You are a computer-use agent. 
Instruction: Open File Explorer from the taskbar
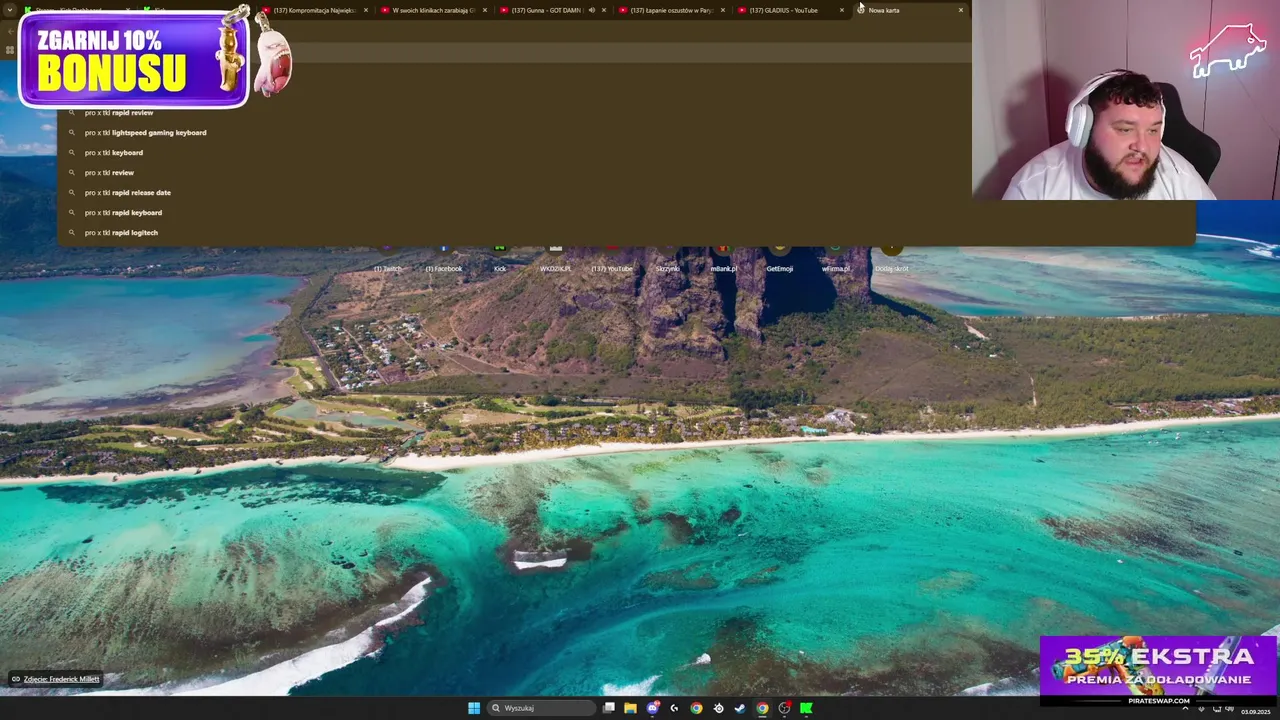point(630,708)
